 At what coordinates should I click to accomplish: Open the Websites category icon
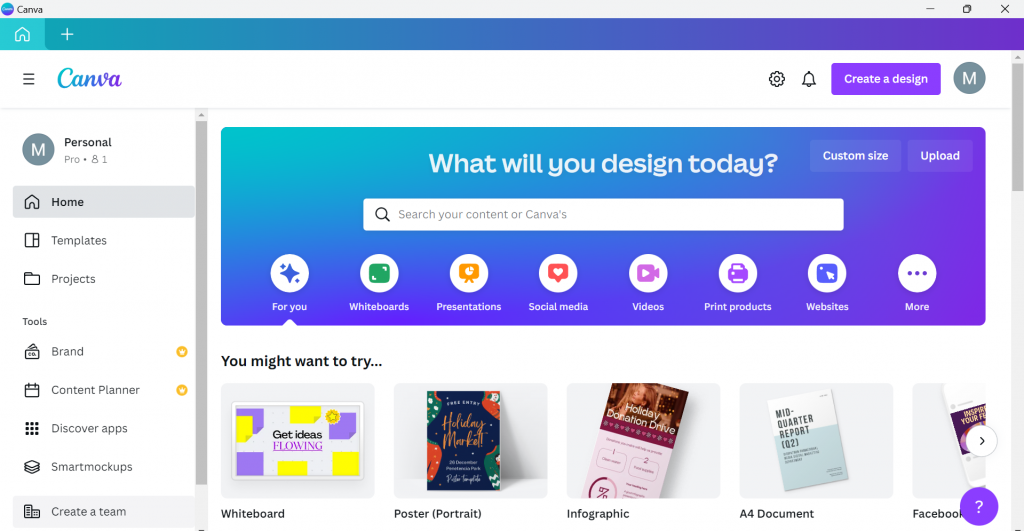[827, 273]
